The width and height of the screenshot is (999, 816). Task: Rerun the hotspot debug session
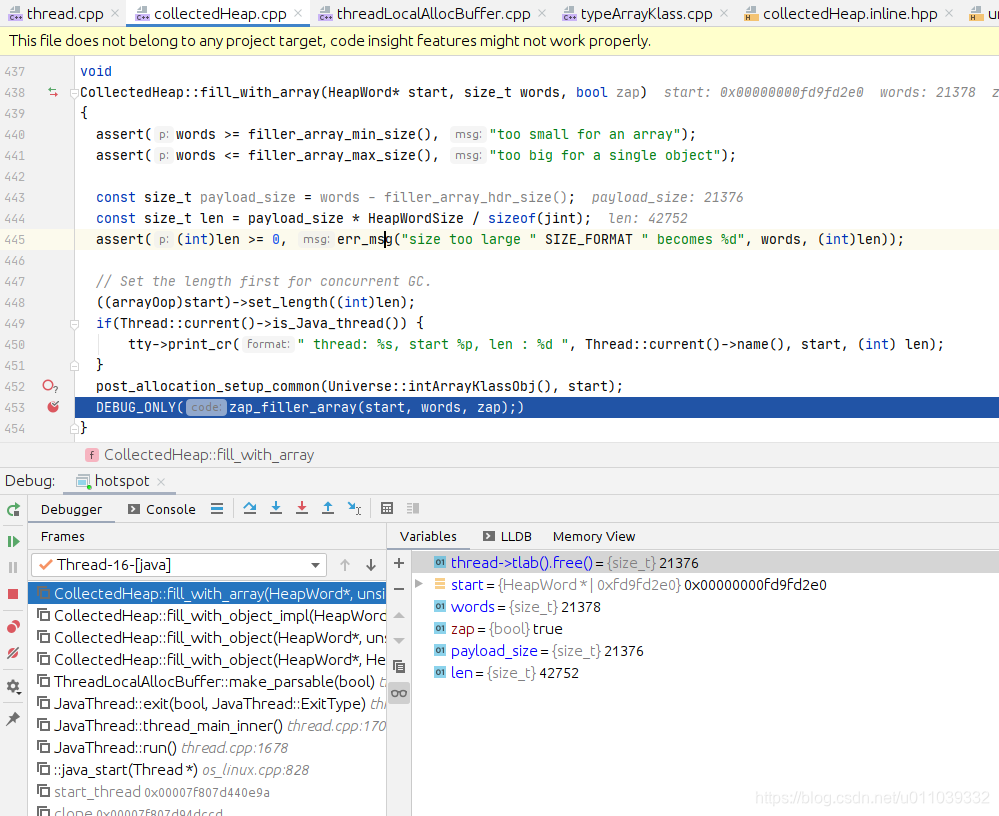pos(13,510)
